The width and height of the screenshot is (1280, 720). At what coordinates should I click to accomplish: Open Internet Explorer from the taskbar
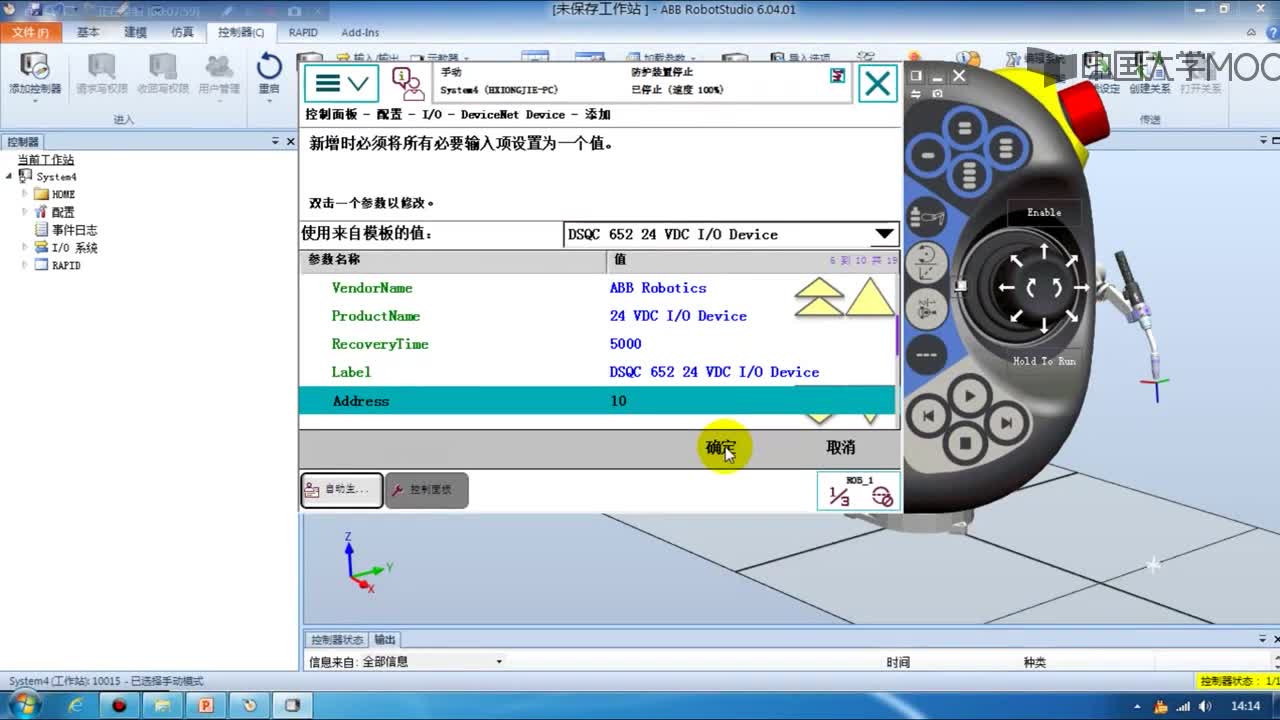click(x=76, y=705)
